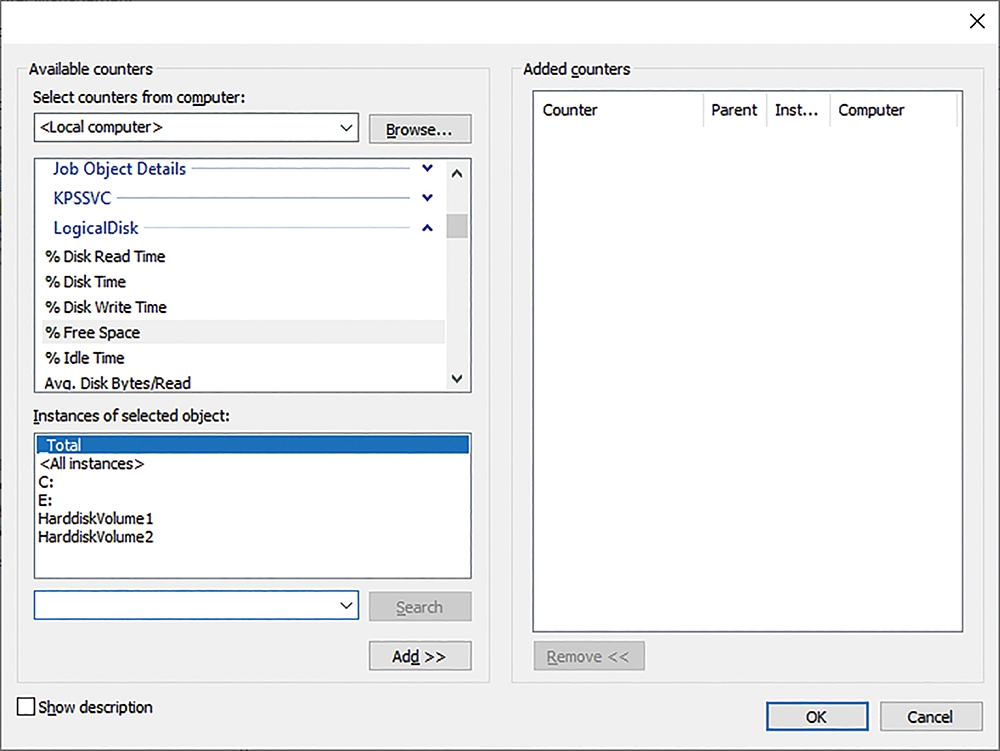Sort by the Counter column header
Viewport: 1000px width, 751px height.
(619, 110)
